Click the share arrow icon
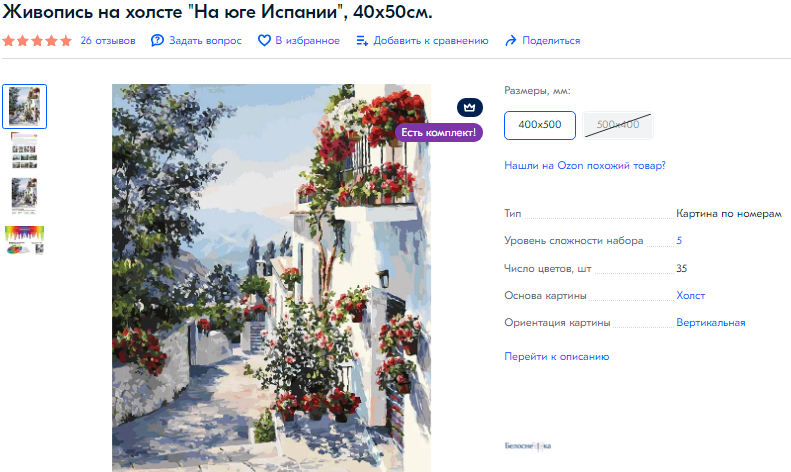Screen dimensions: 791x472 (511, 41)
